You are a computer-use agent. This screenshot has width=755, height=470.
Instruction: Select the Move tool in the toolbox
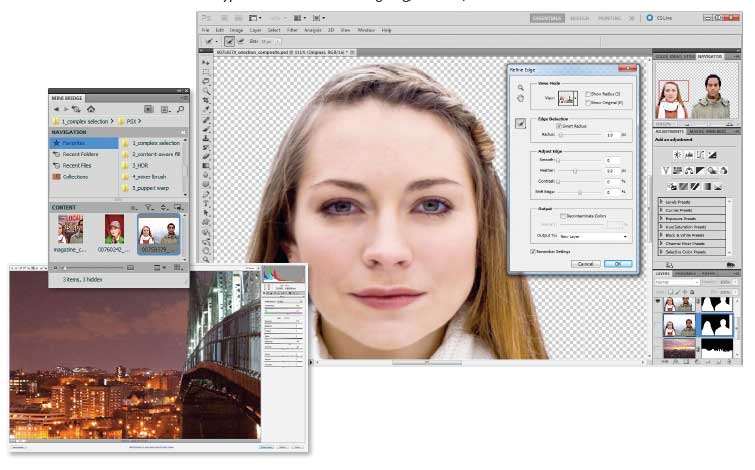click(x=206, y=63)
